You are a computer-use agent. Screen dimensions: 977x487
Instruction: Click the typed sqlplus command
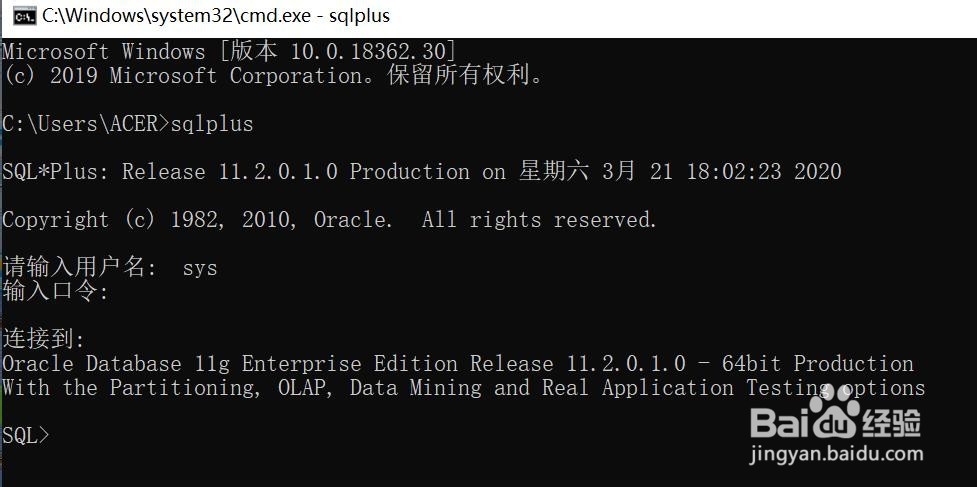pyautogui.click(x=212, y=124)
